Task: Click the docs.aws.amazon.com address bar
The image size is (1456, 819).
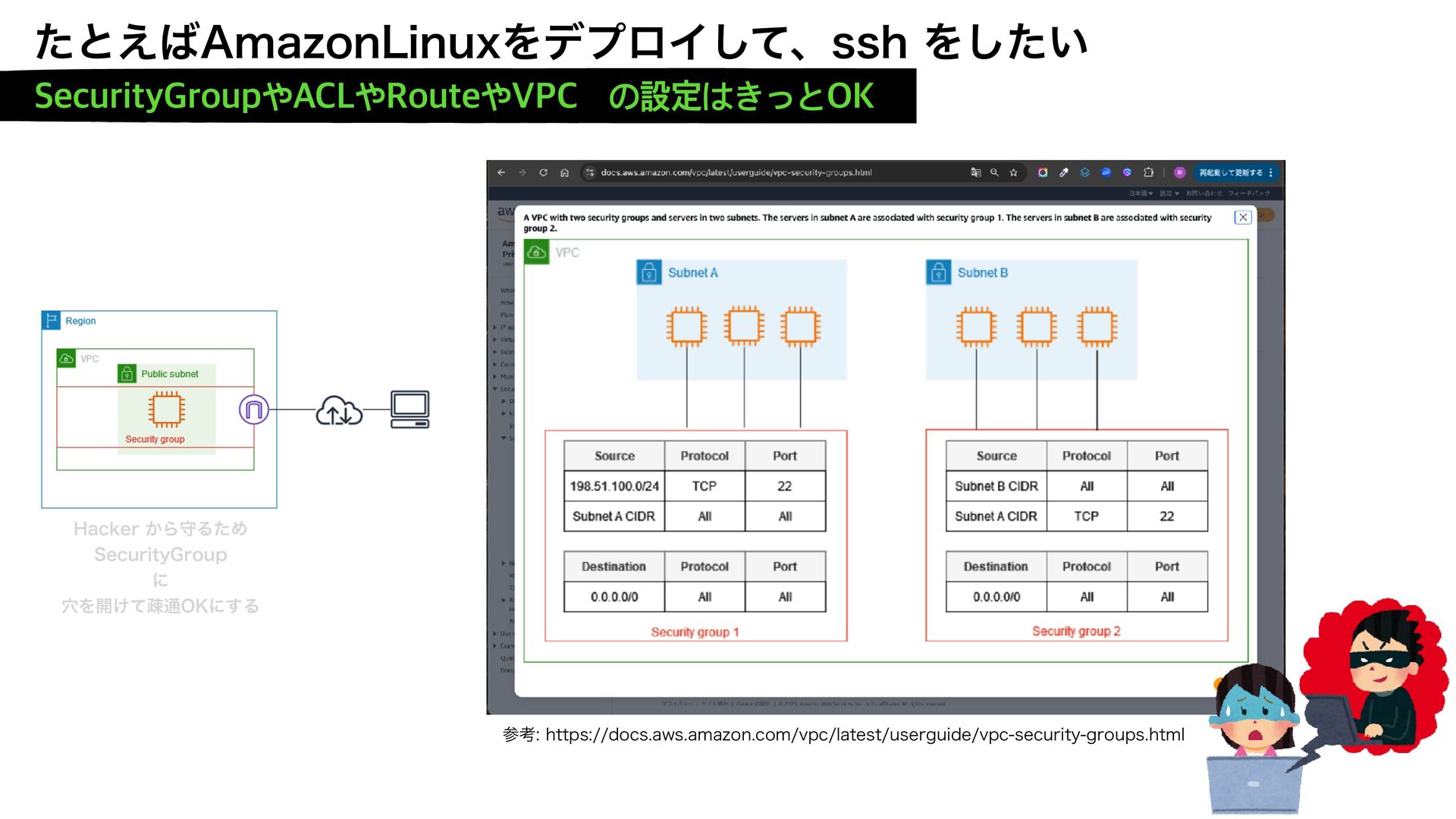Action: [x=736, y=173]
